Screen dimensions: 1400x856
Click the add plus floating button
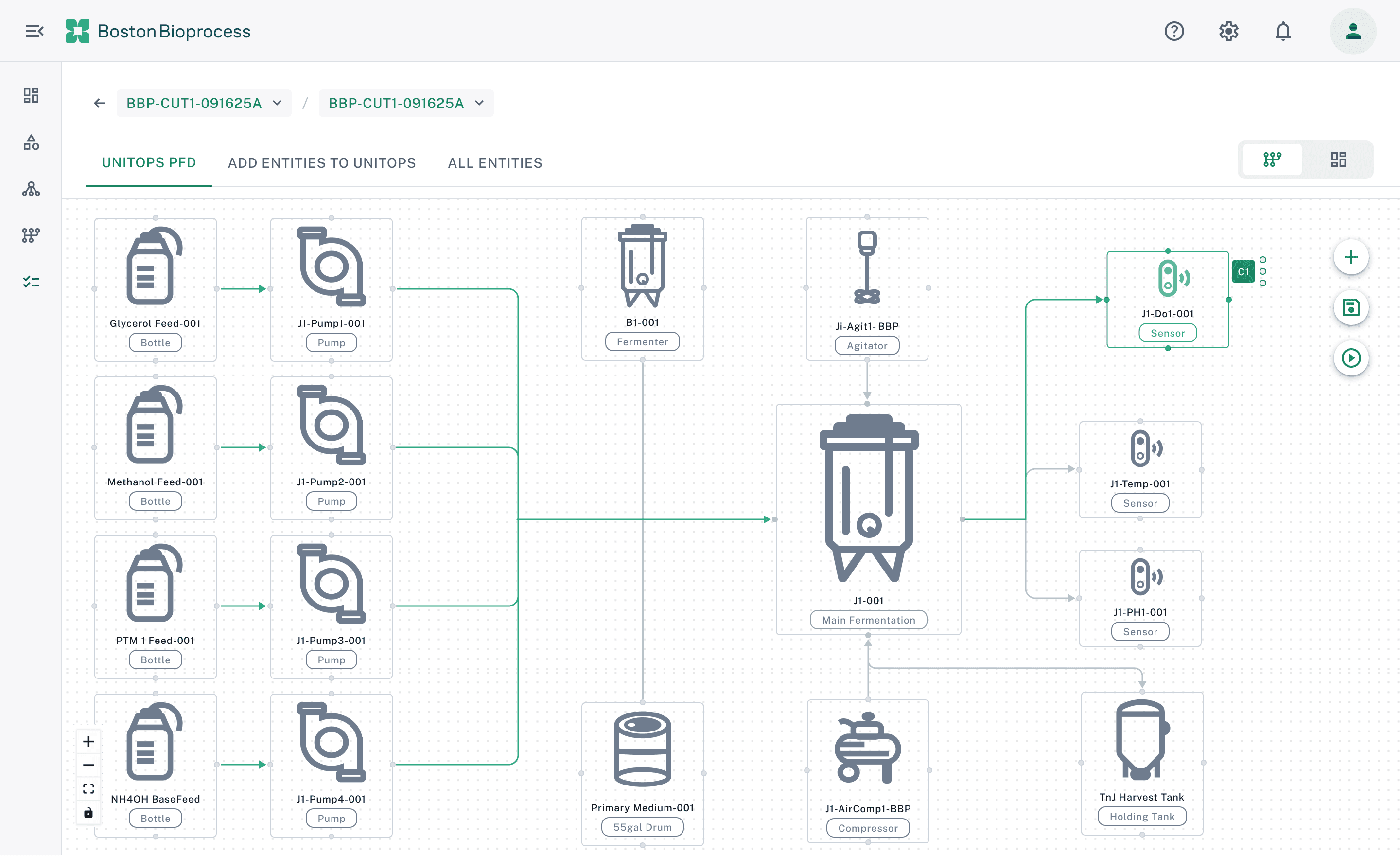coord(1350,257)
